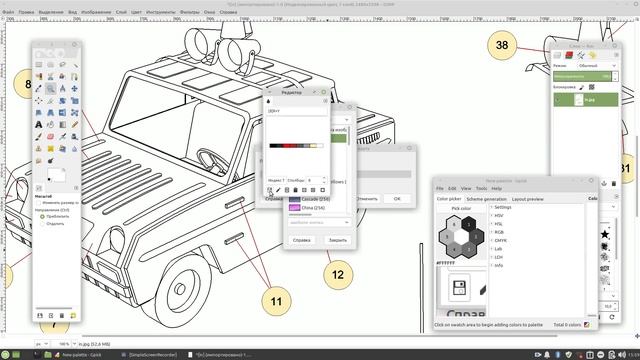Click refresh brushes icon
This screenshot has height=360, width=640.
[611, 317]
